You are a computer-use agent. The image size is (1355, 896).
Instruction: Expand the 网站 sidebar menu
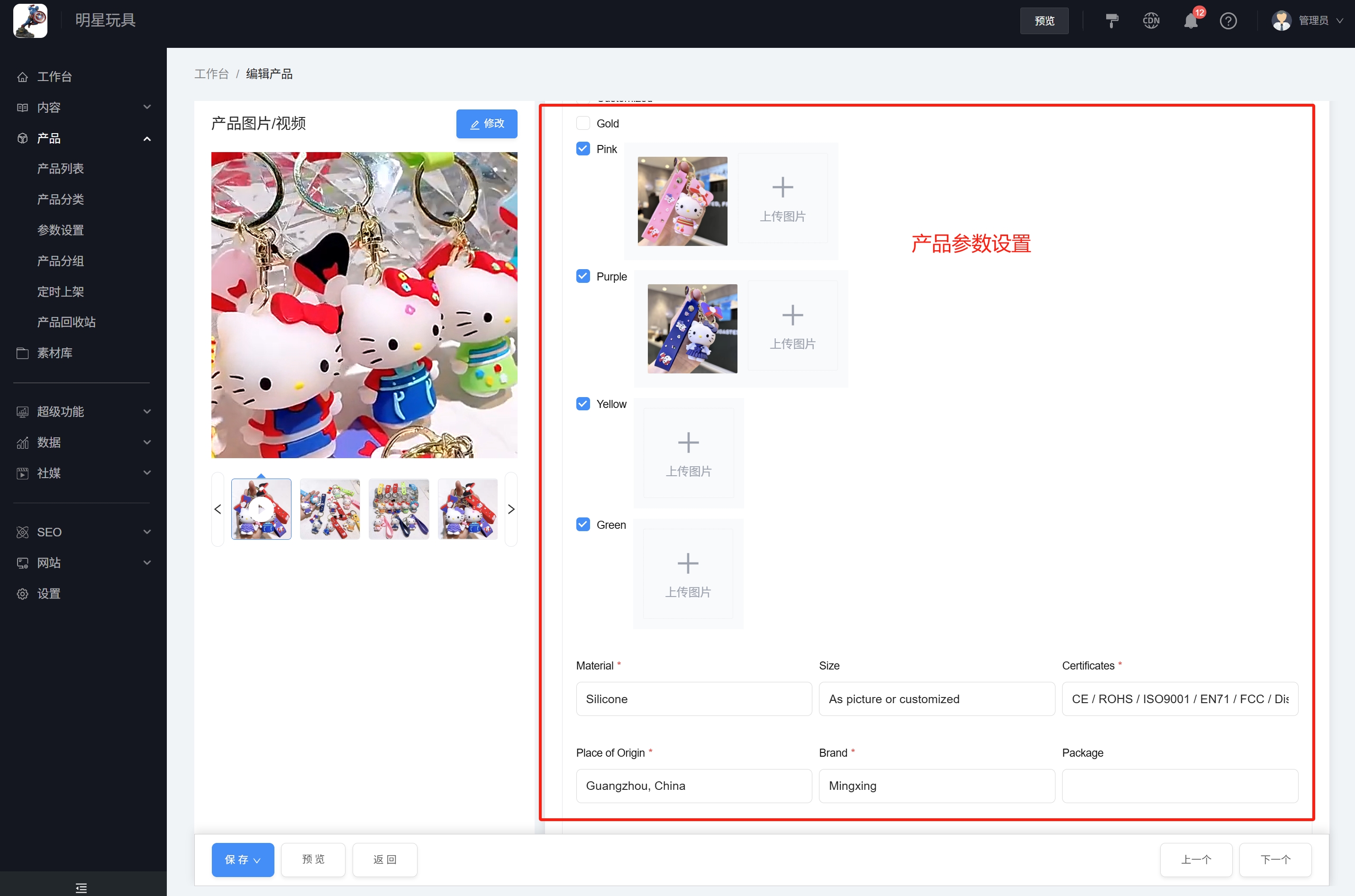coord(147,563)
